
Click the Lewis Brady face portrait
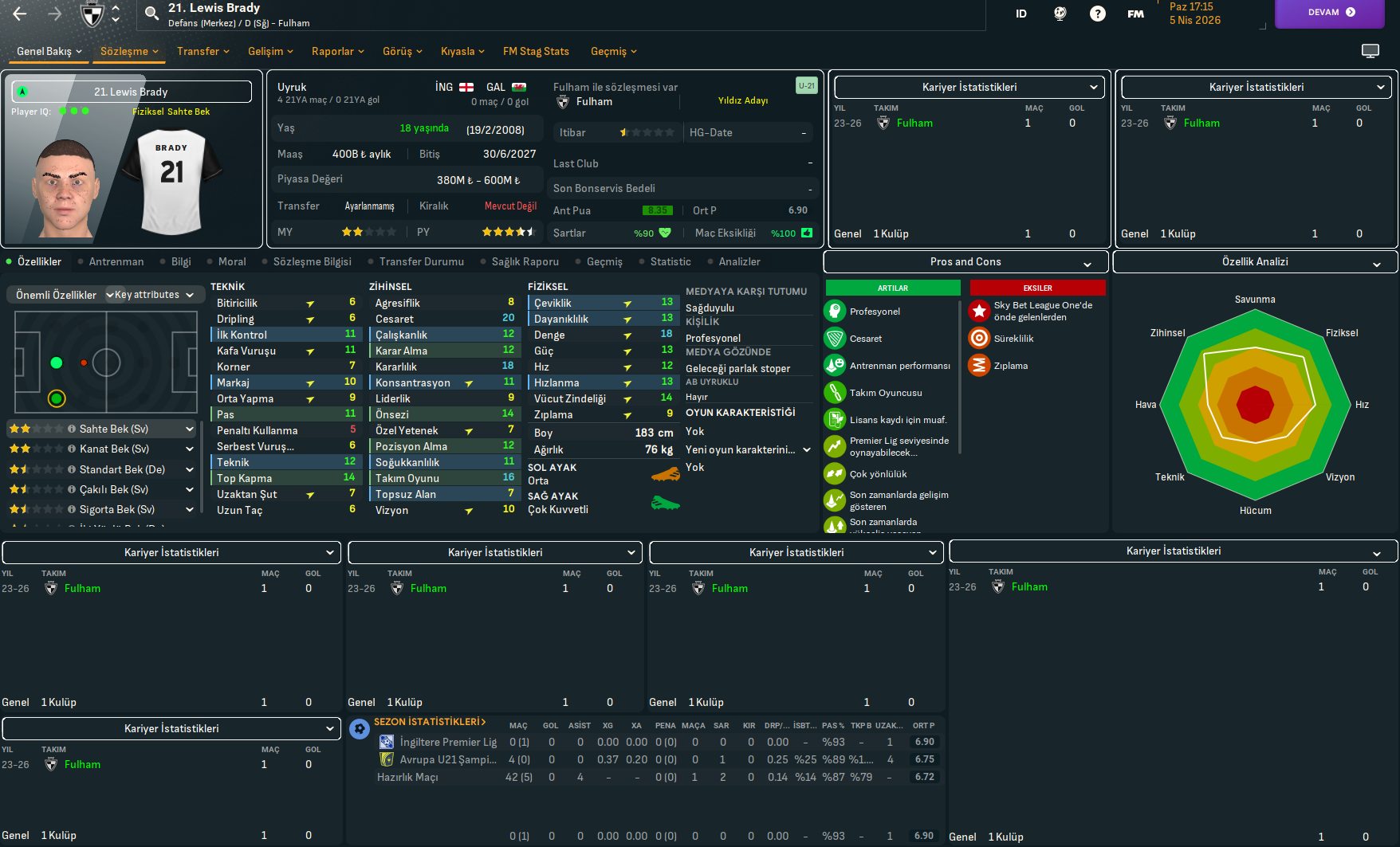click(65, 188)
